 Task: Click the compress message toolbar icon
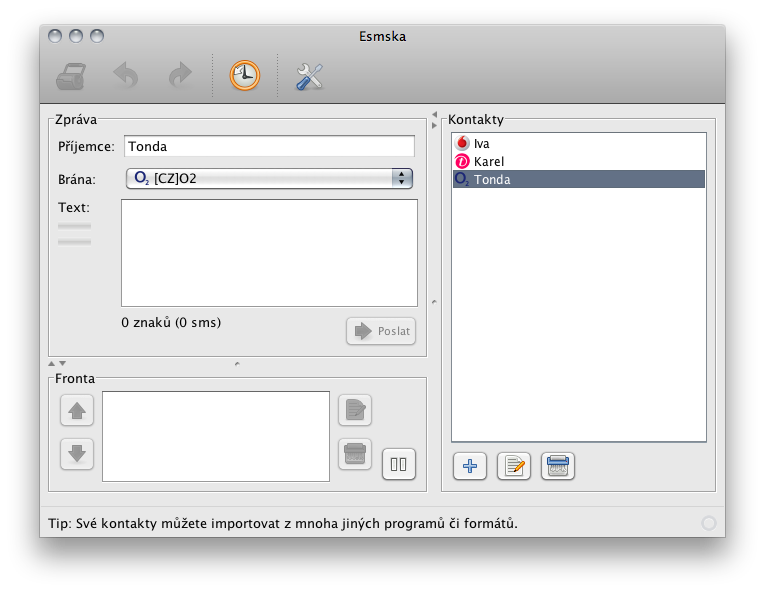[72, 76]
